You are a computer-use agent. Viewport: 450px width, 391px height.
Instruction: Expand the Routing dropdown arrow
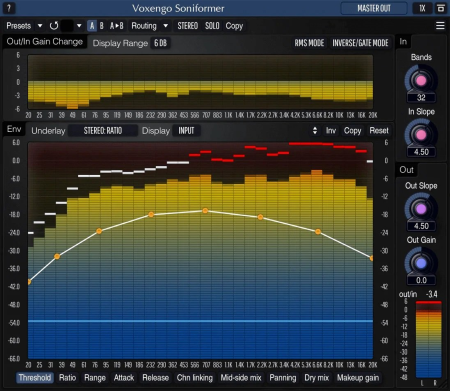pyautogui.click(x=165, y=26)
